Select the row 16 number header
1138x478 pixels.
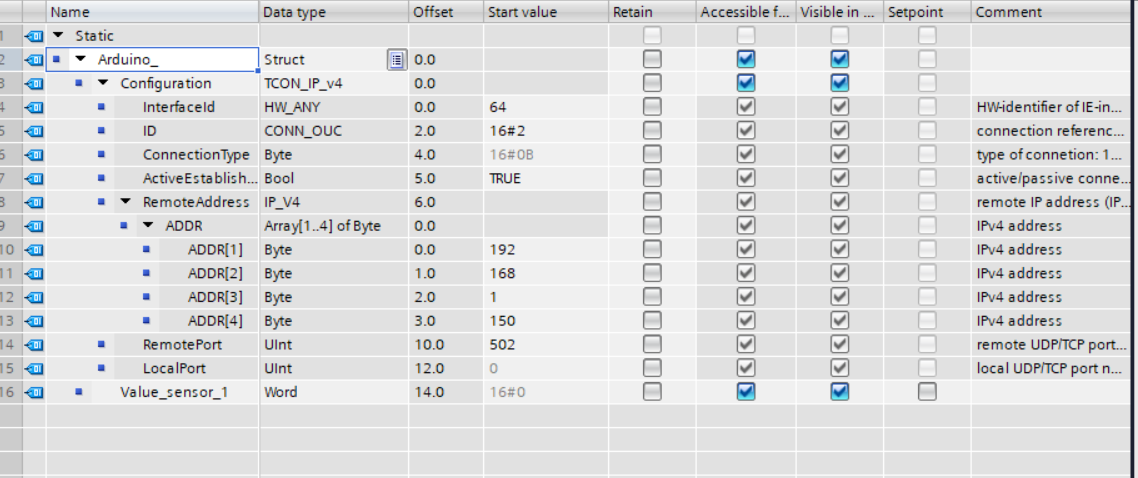click(x=10, y=392)
